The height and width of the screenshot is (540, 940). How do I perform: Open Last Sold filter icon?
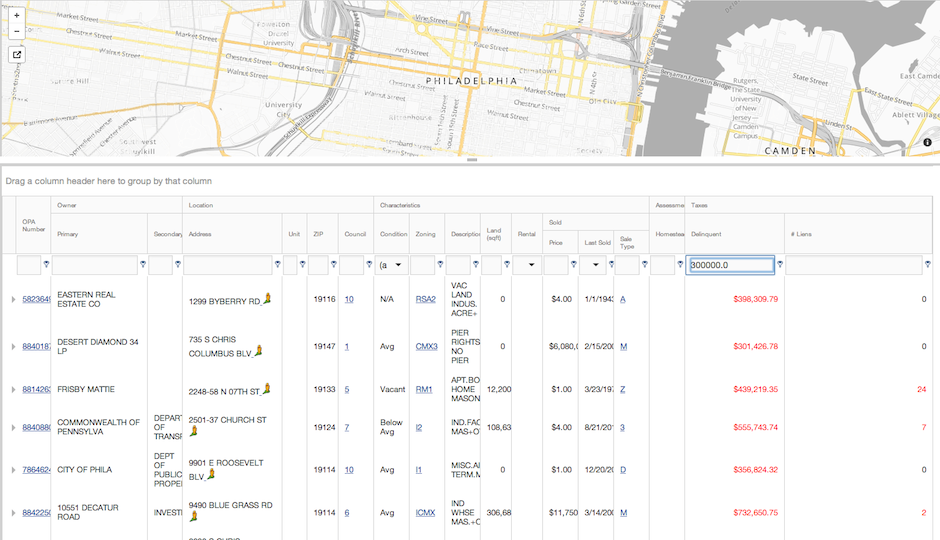point(611,264)
